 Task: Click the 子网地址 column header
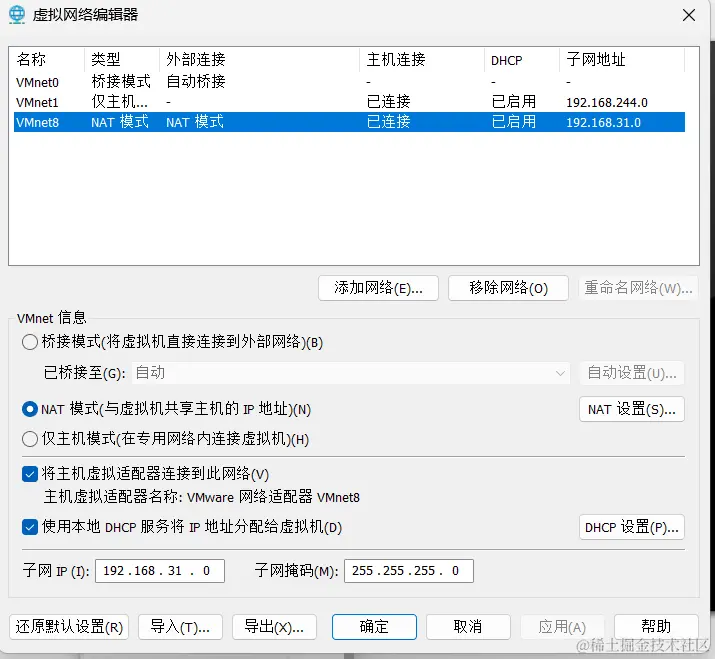[622, 60]
